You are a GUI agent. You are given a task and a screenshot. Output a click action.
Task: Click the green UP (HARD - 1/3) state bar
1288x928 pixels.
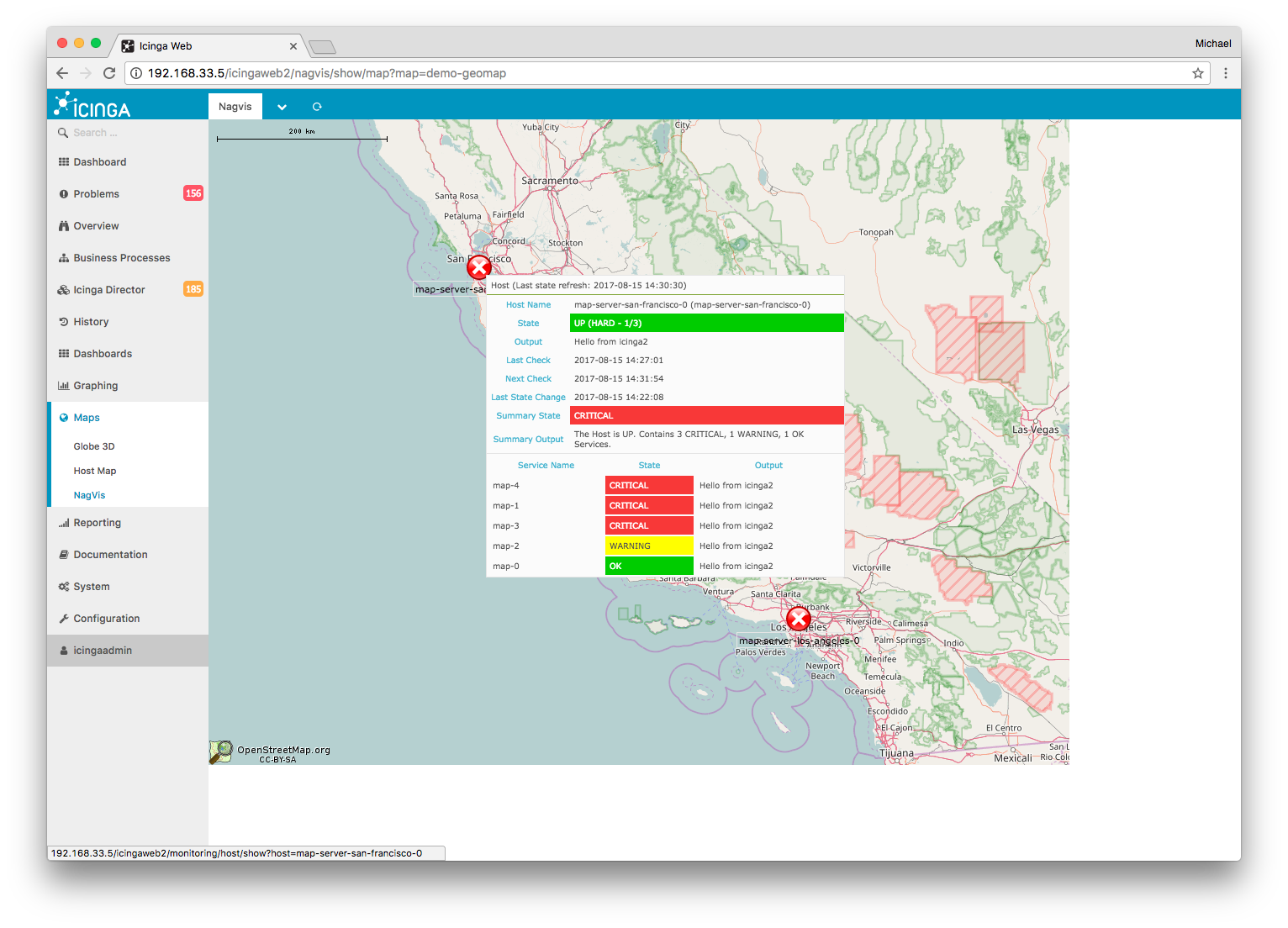706,323
